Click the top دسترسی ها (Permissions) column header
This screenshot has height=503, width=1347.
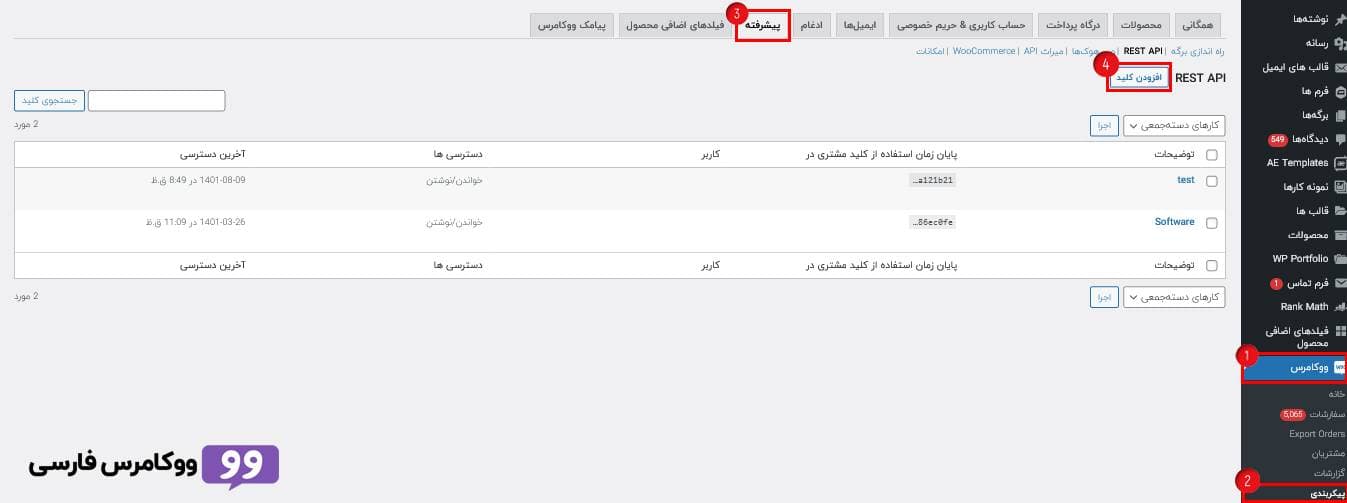click(459, 155)
